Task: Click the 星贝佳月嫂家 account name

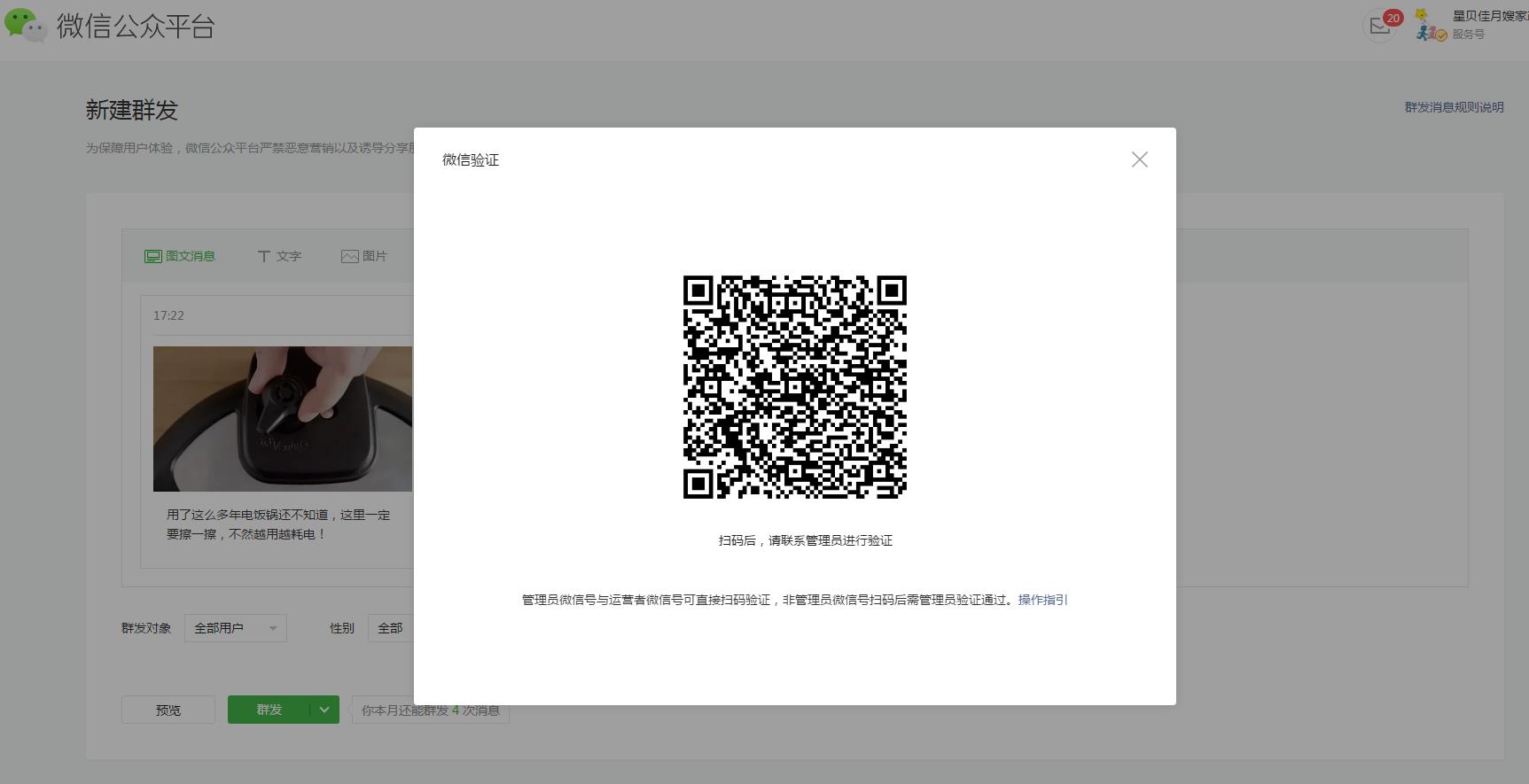Action: [1490, 16]
